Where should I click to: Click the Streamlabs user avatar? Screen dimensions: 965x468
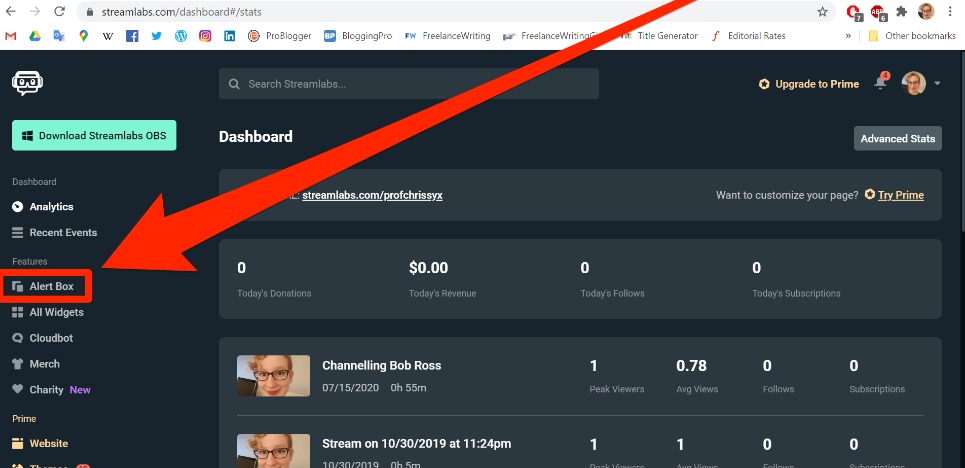(914, 84)
